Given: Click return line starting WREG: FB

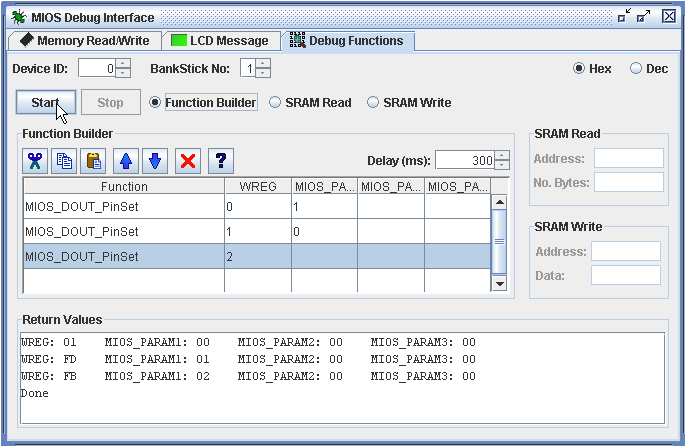Looking at the screenshot, I should (248, 376).
